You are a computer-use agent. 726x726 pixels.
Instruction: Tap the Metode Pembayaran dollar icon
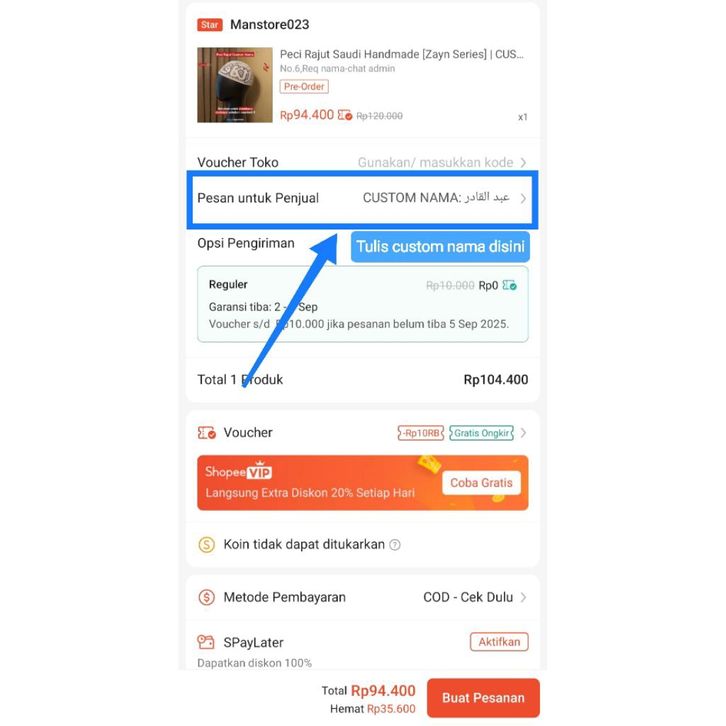[x=207, y=597]
